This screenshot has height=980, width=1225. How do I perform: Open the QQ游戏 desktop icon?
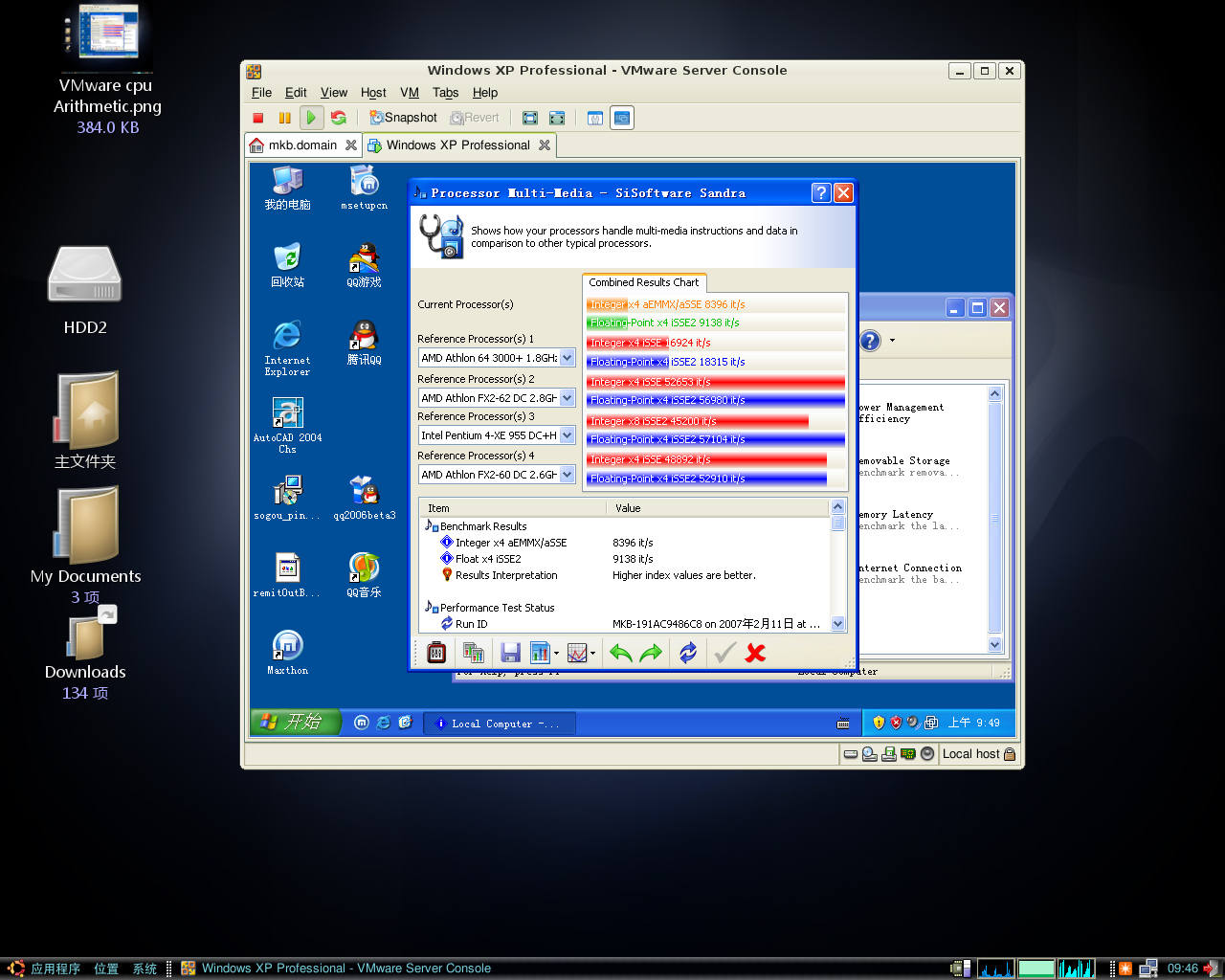[364, 266]
